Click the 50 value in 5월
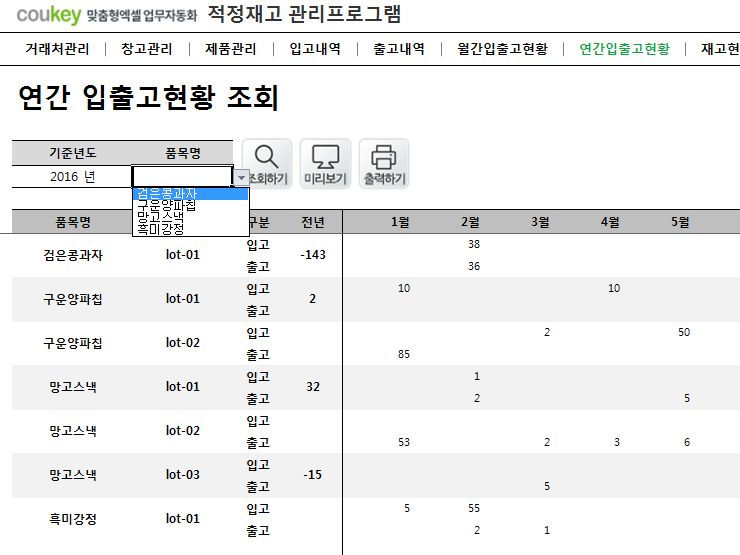 click(x=684, y=332)
